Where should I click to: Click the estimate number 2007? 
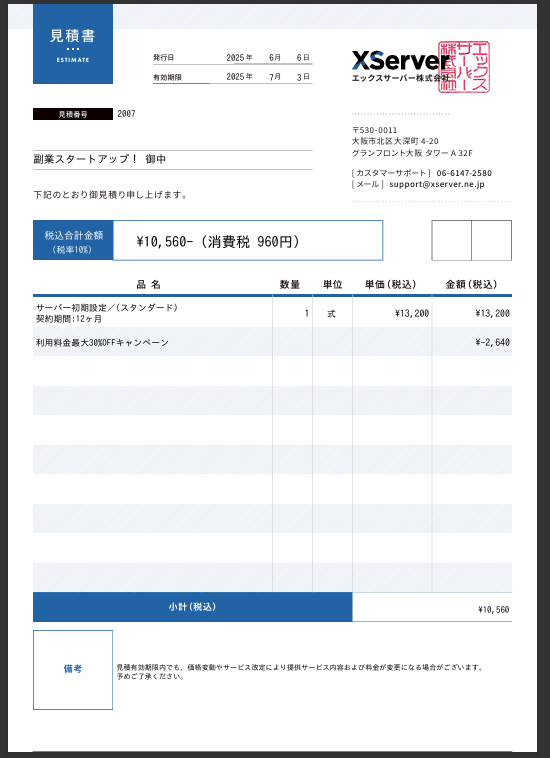point(126,114)
